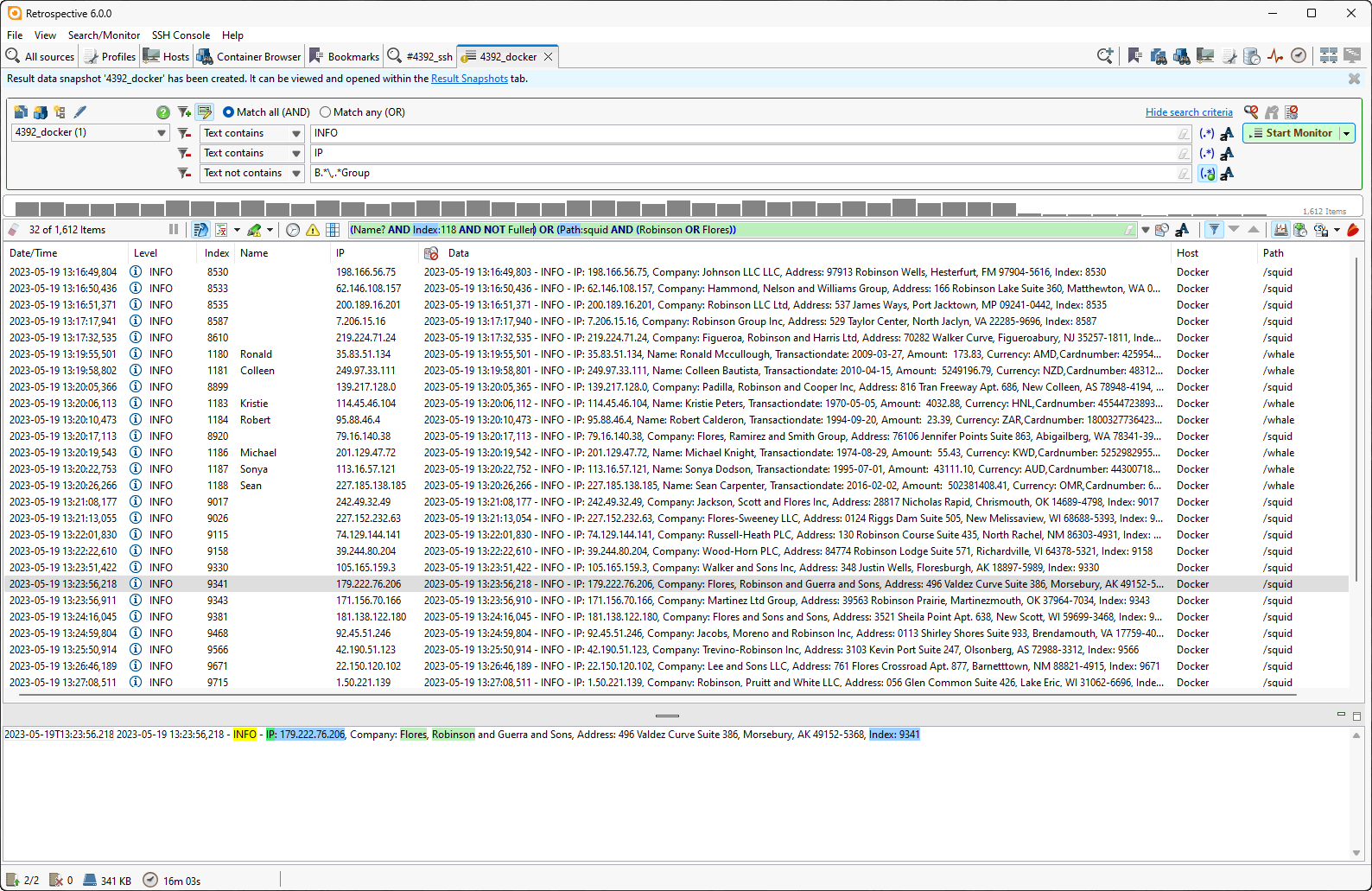This screenshot has width=1372, height=891.
Task: Remove the B.*\,.*Group filter row
Action: (184, 173)
